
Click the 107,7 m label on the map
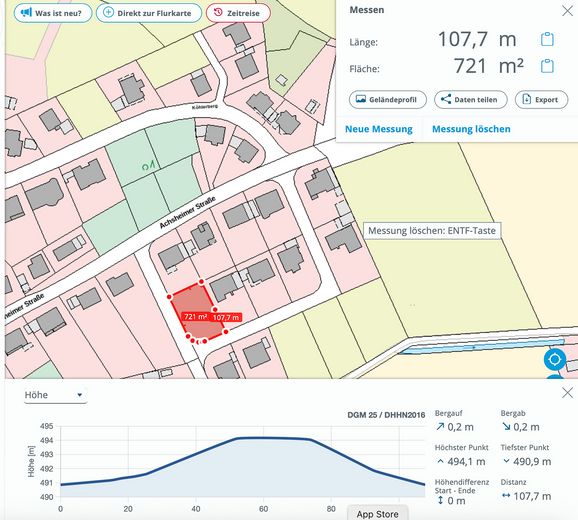click(x=226, y=317)
